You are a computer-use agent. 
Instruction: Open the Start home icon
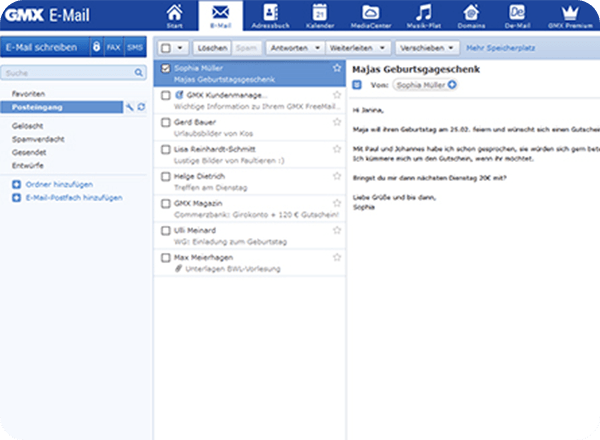pos(174,15)
